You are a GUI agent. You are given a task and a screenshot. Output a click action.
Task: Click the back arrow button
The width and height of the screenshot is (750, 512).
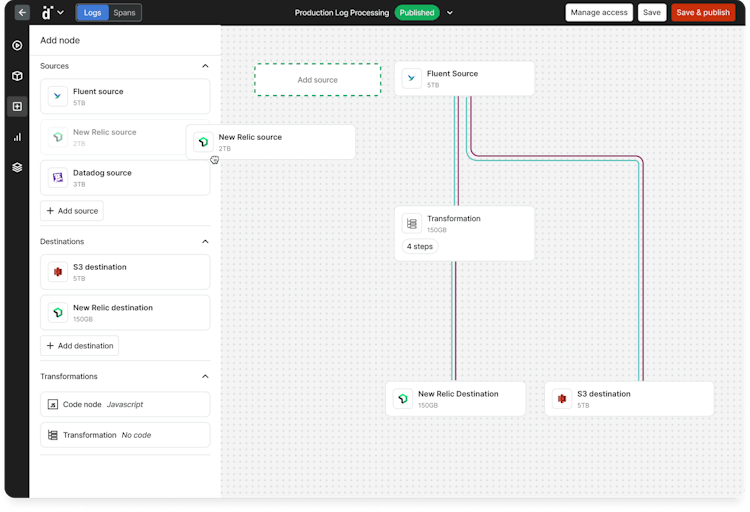(22, 12)
